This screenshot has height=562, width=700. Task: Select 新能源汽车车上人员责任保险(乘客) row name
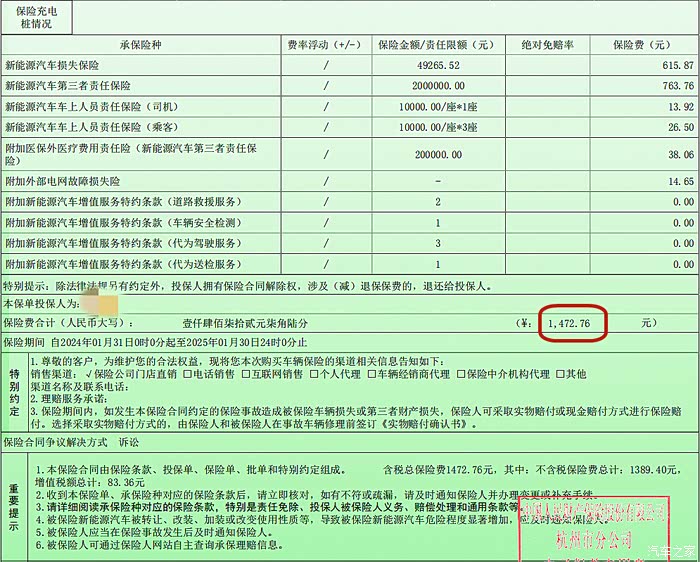tap(92, 127)
